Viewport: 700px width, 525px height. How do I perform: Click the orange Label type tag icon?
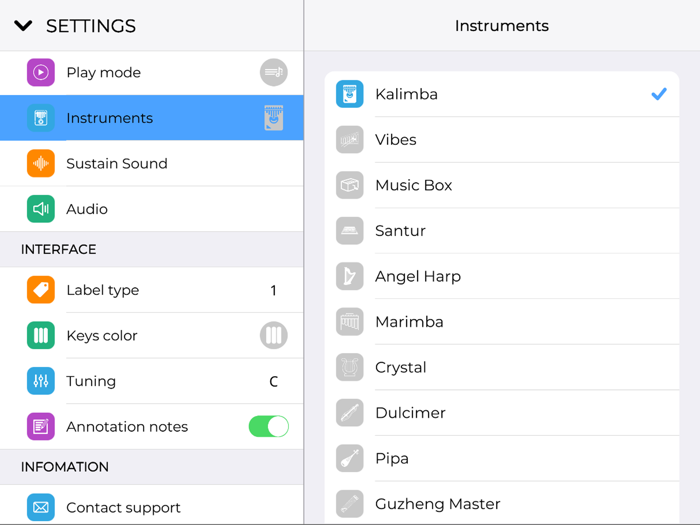click(x=41, y=290)
